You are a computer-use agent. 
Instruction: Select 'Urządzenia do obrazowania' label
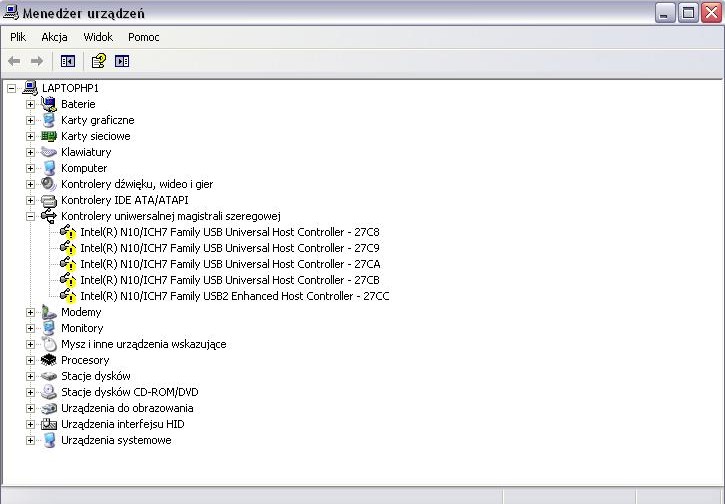tap(127, 408)
